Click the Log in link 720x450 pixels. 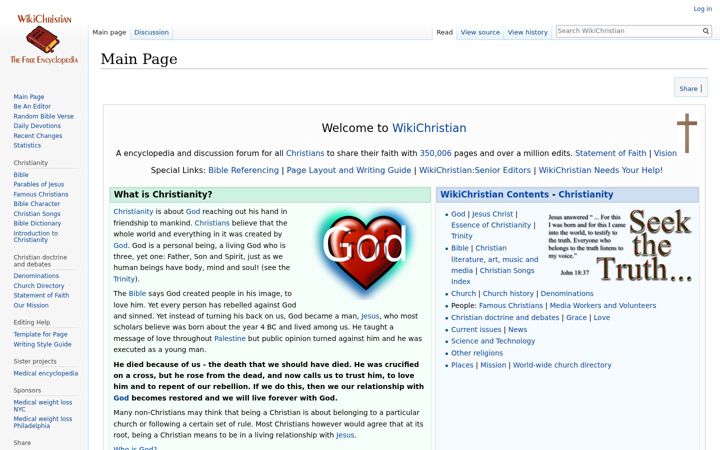coord(703,9)
